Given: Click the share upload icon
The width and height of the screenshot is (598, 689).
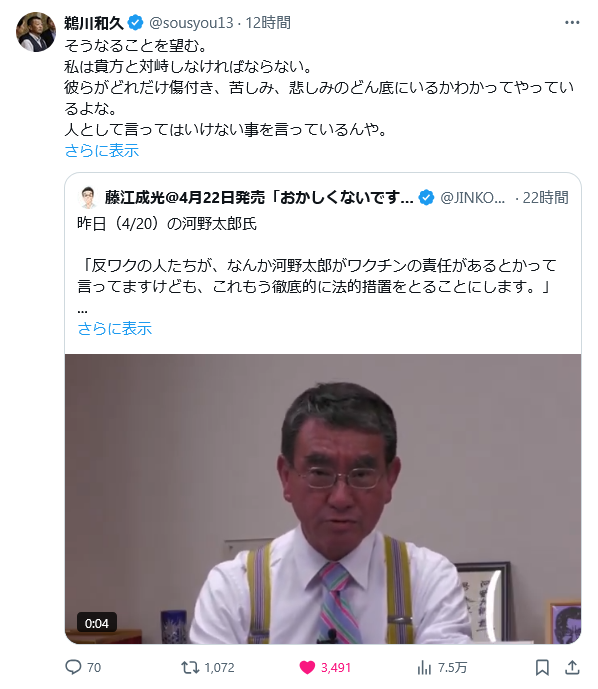Looking at the screenshot, I should pyautogui.click(x=572, y=667).
